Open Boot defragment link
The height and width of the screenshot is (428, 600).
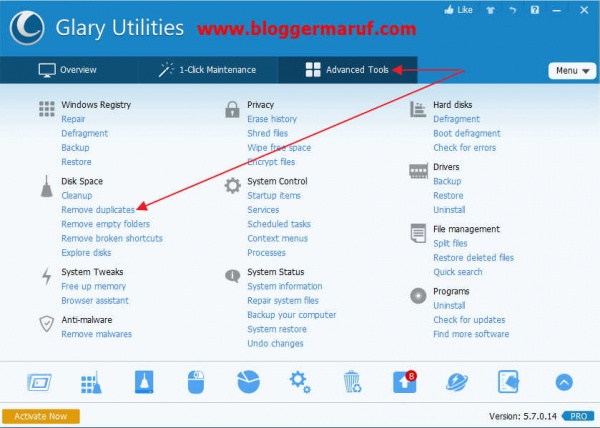467,133
